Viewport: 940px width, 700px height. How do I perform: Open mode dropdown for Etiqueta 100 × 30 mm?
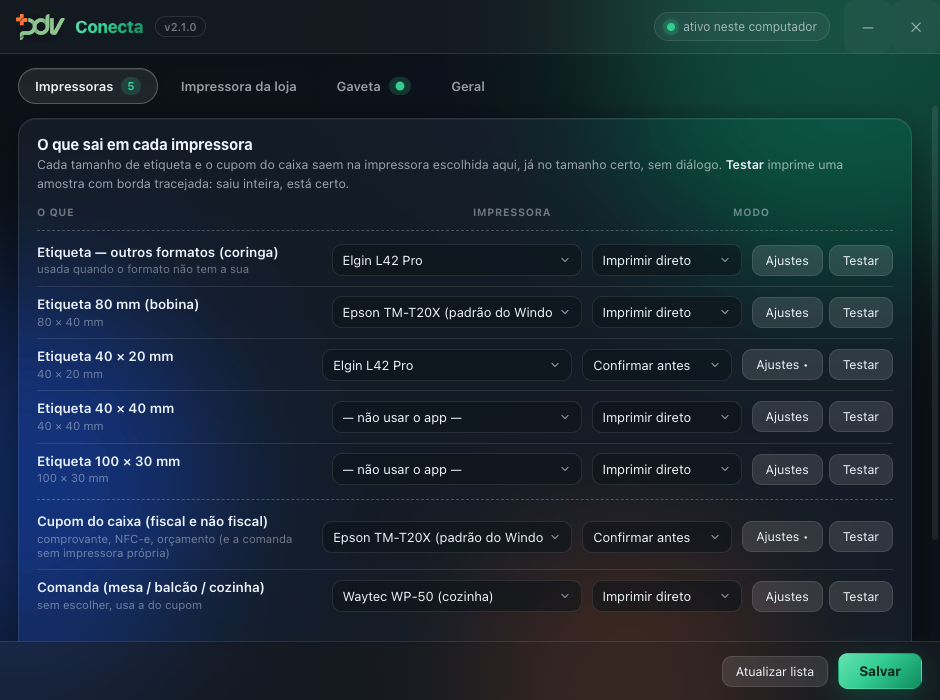coord(667,469)
